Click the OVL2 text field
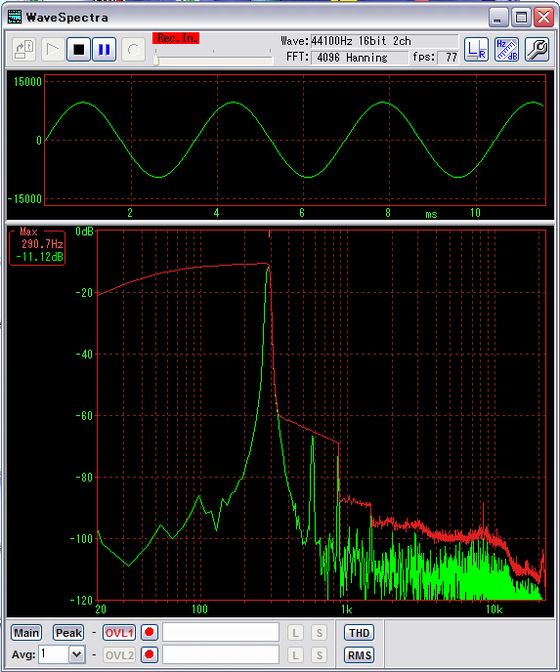560x672 pixels. (221, 655)
